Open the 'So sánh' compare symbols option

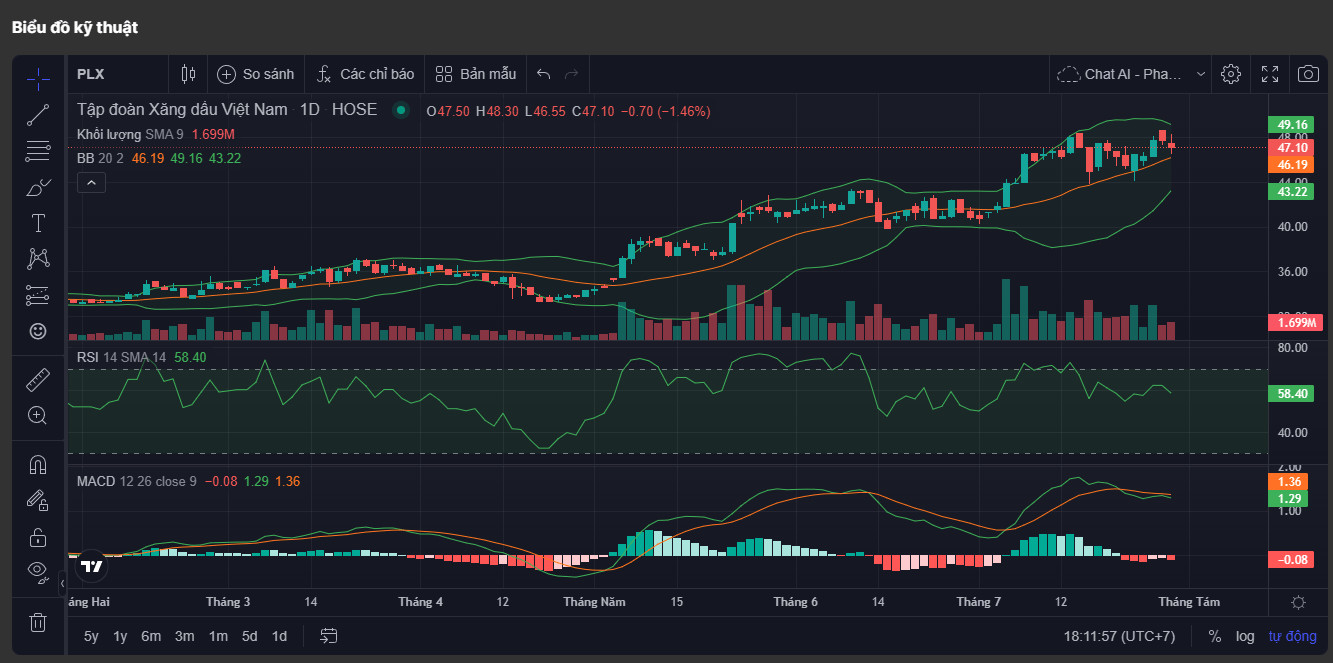[x=256, y=74]
